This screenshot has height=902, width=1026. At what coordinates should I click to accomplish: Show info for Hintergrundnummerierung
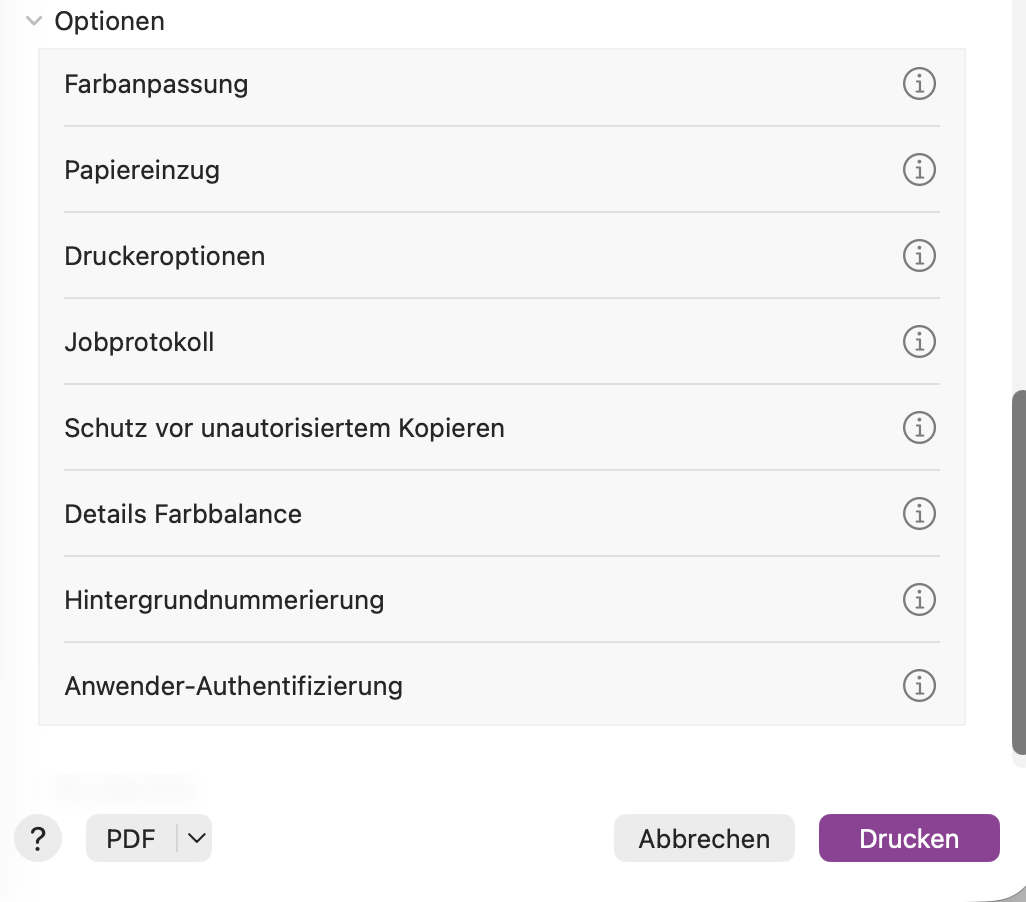pyautogui.click(x=919, y=600)
